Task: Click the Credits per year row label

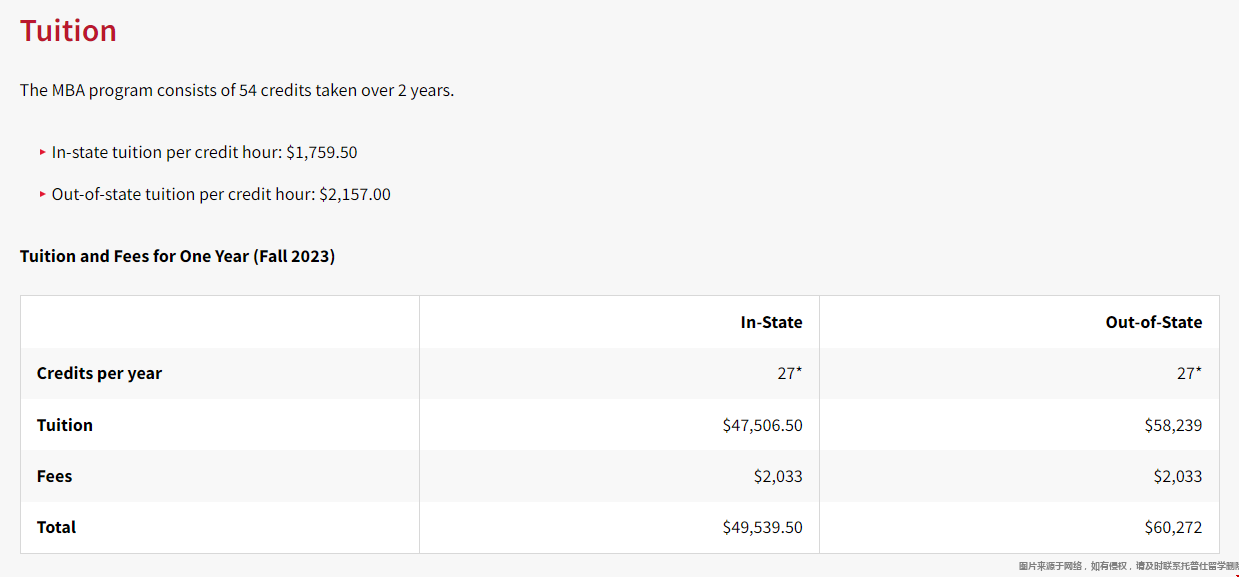Action: [x=99, y=373]
